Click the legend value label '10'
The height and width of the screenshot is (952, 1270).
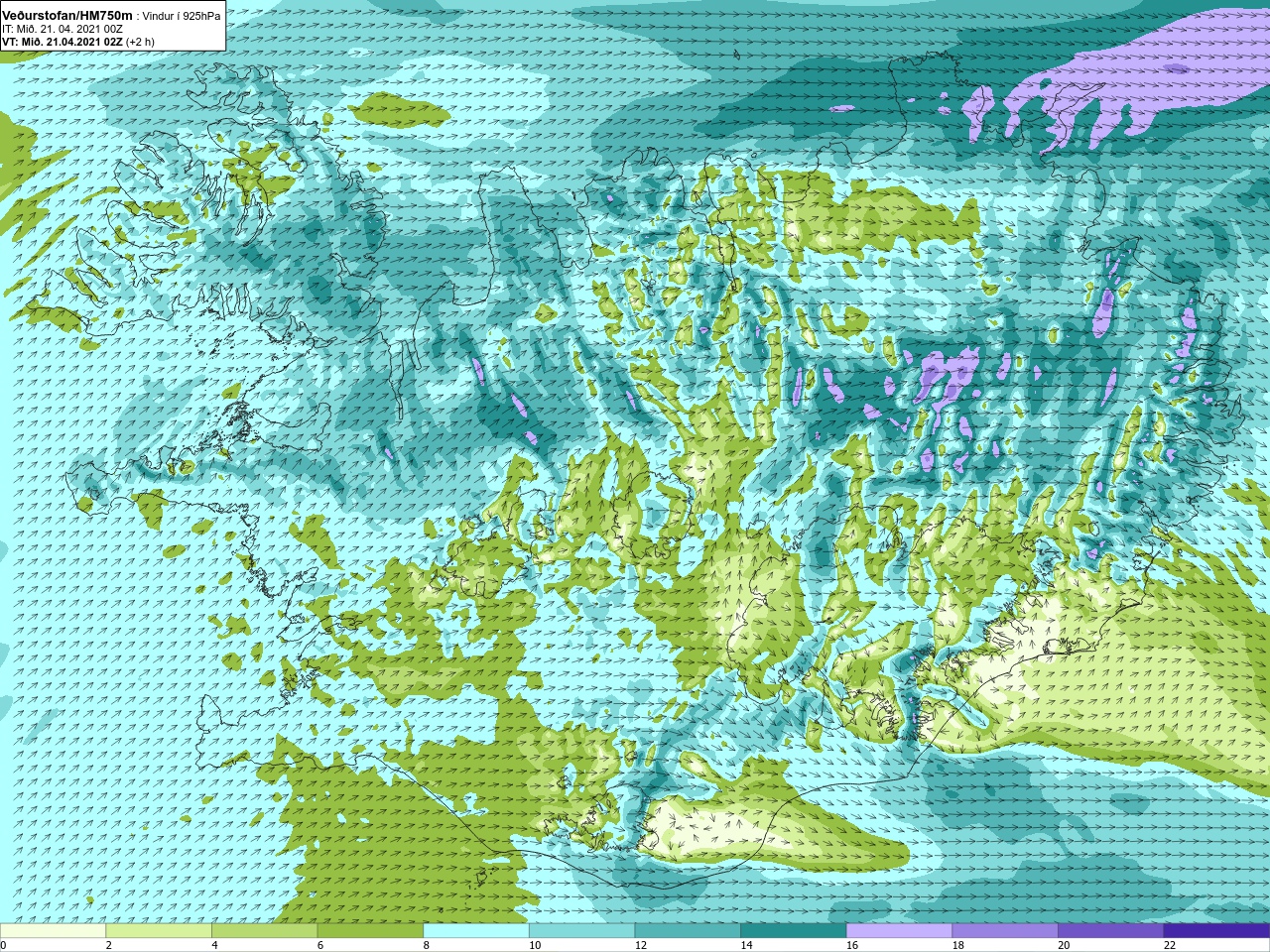535,945
